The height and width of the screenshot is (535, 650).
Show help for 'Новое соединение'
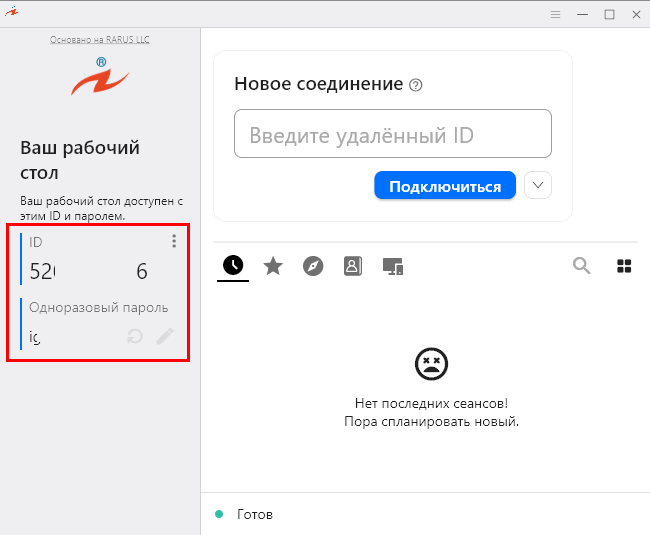point(416,85)
